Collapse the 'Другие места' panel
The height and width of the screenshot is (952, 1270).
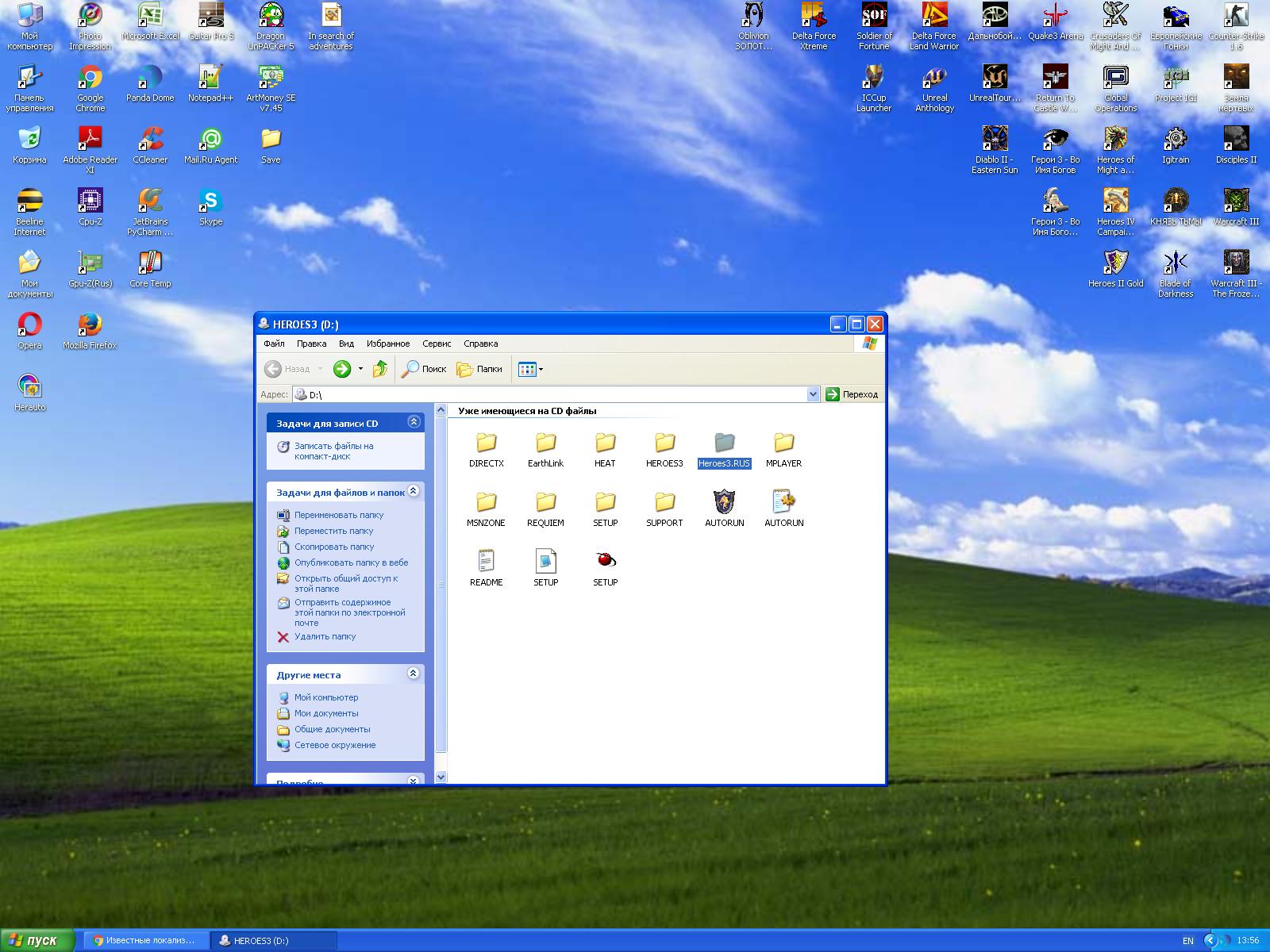(413, 674)
